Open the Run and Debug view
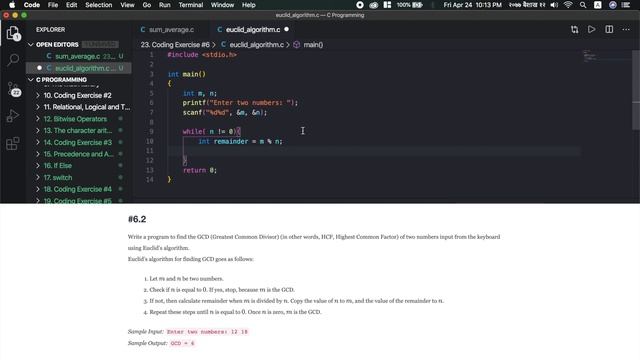 (x=13, y=116)
